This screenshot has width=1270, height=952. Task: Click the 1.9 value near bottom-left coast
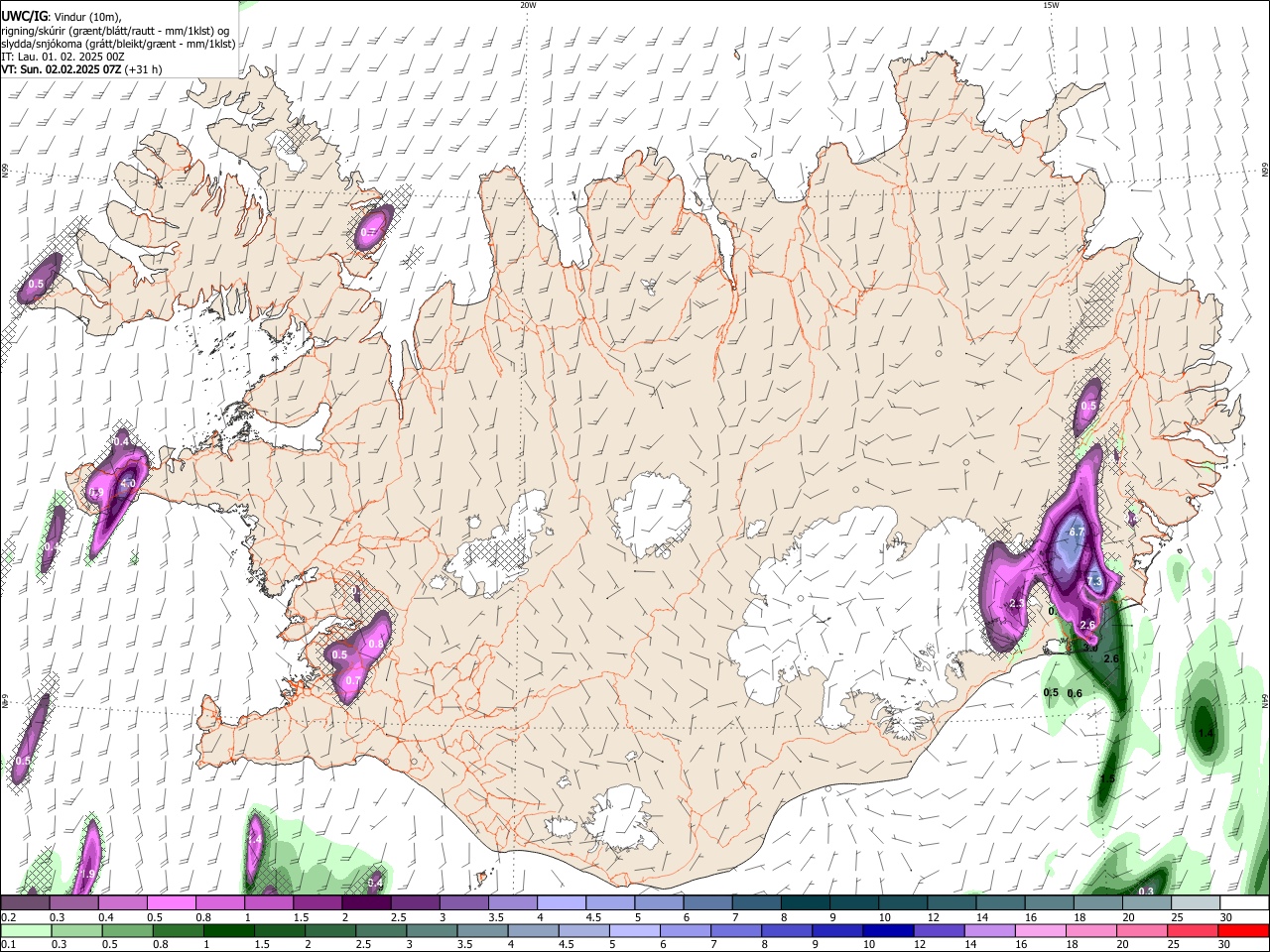pyautogui.click(x=87, y=874)
